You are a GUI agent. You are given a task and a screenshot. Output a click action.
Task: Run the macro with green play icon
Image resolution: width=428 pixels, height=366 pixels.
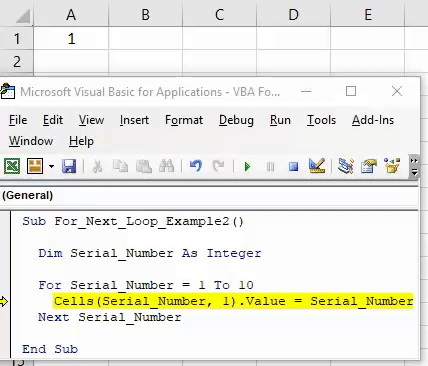[x=247, y=166]
